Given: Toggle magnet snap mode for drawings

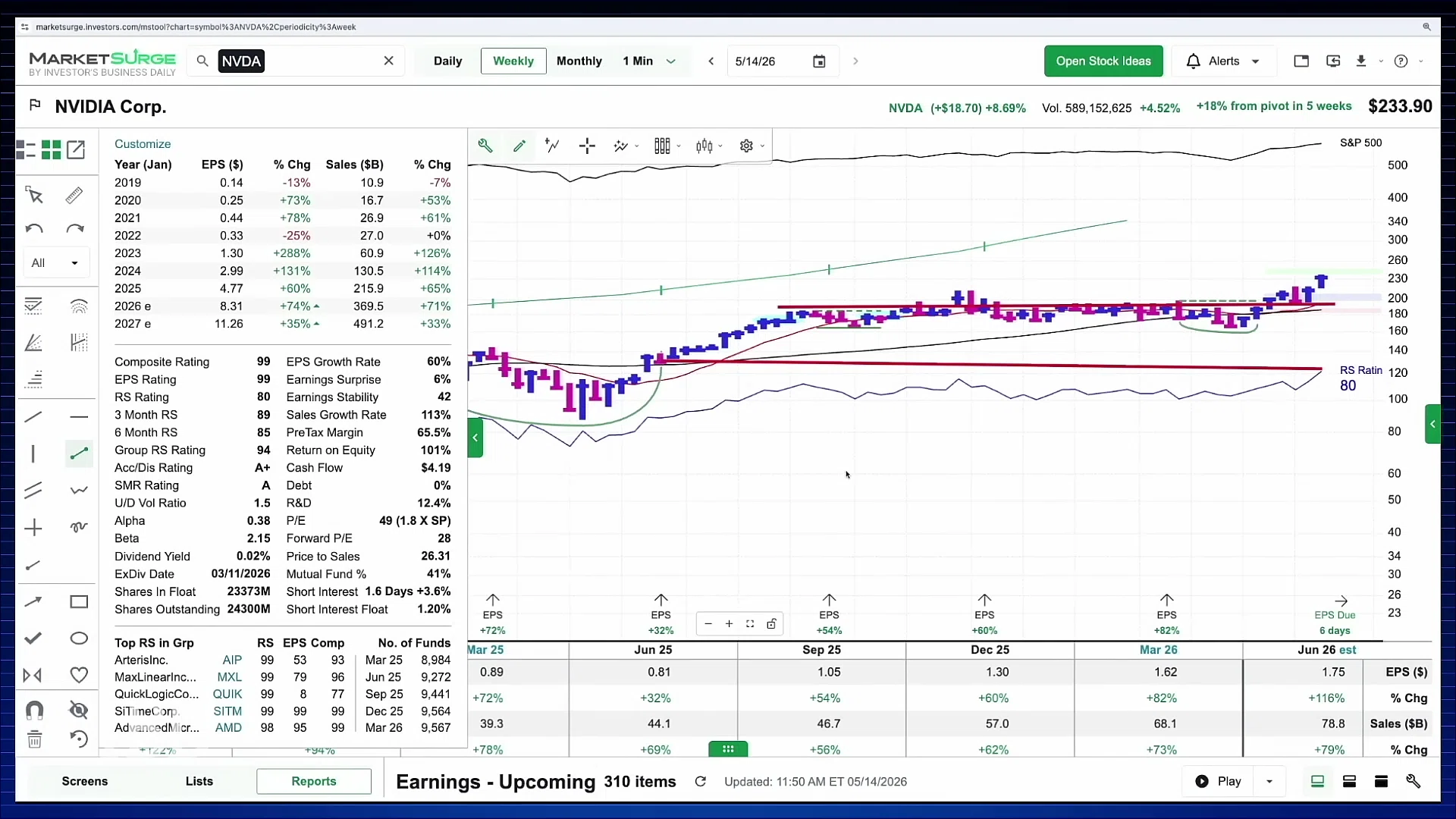Looking at the screenshot, I should click(x=34, y=710).
